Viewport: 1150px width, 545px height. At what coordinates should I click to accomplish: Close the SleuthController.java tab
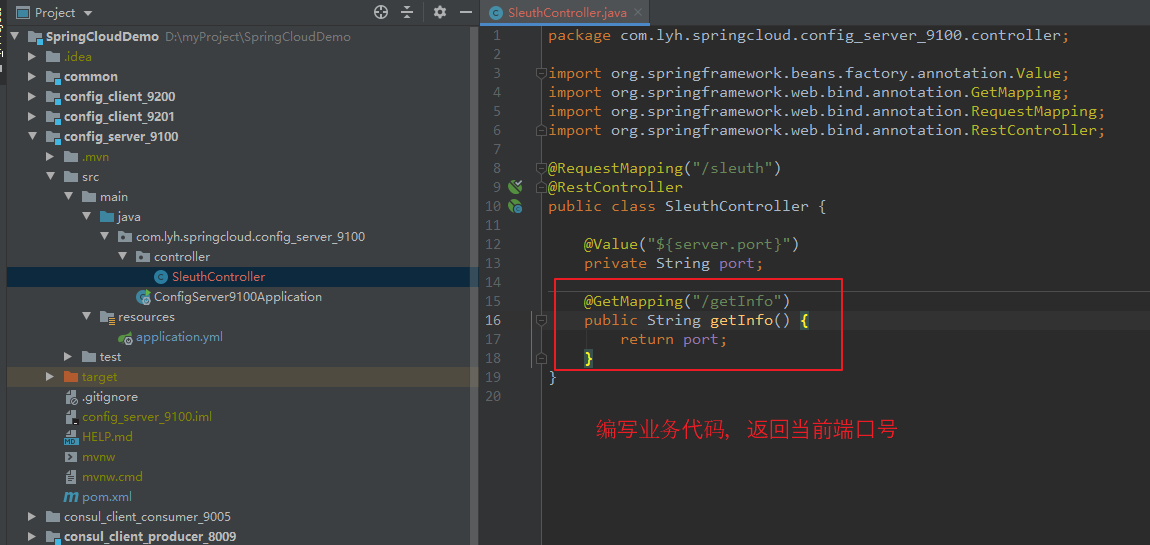click(637, 12)
